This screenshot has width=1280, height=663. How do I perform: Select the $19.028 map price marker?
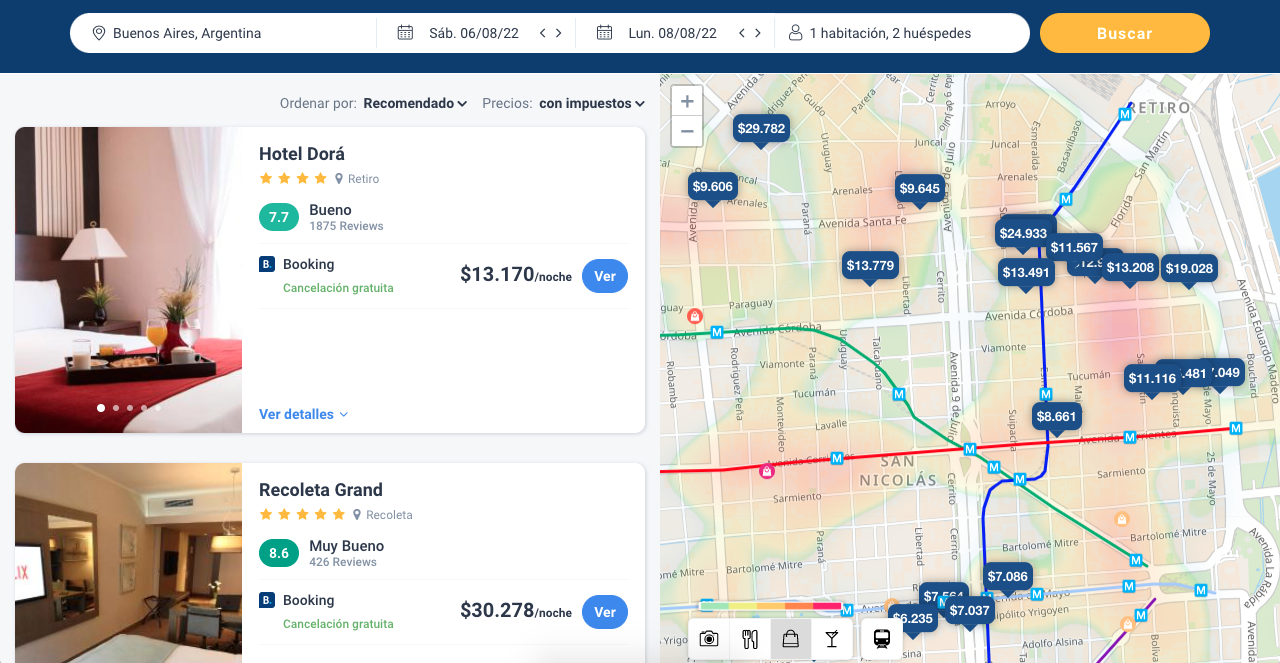[1189, 269]
